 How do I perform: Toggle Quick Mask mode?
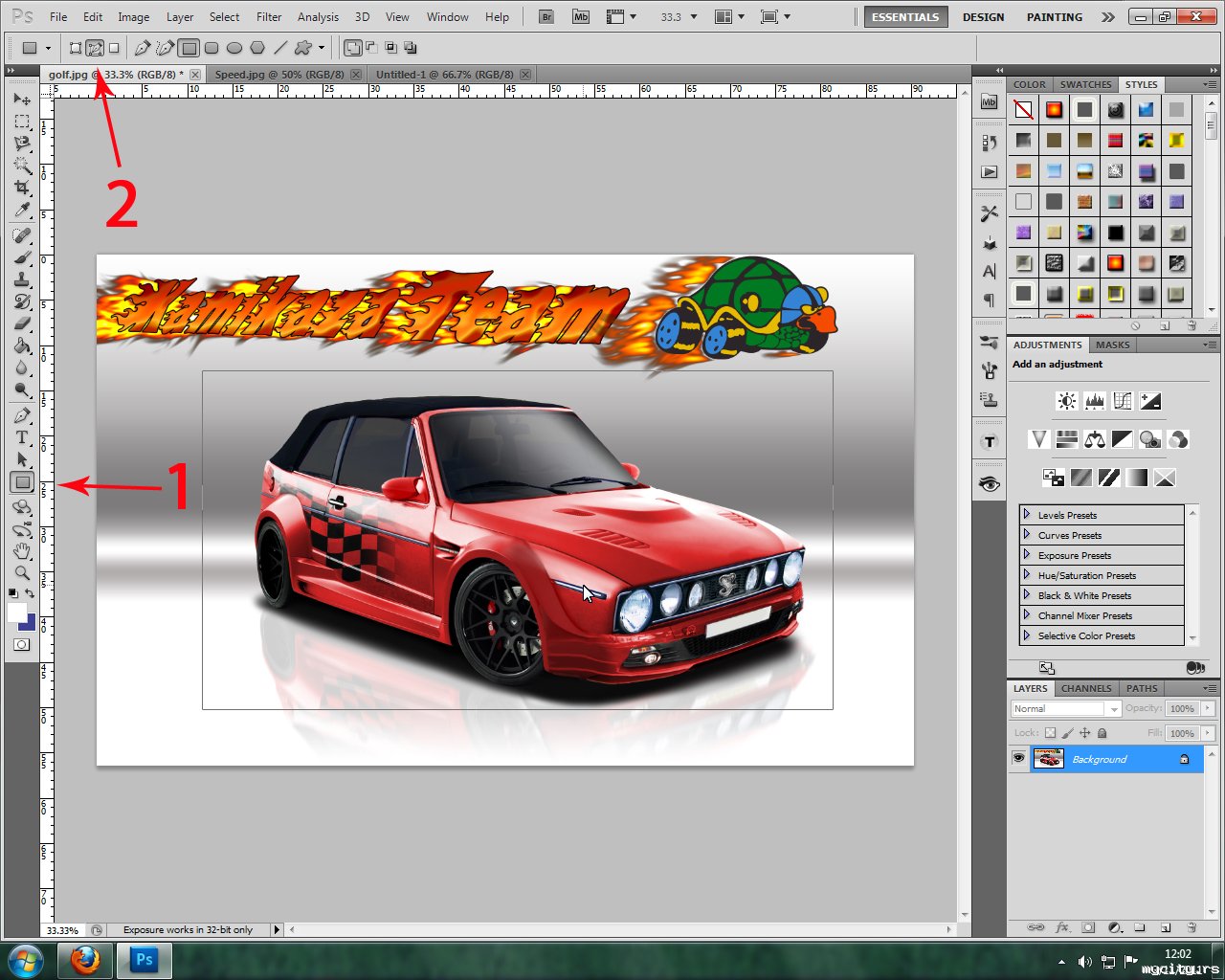(x=21, y=645)
